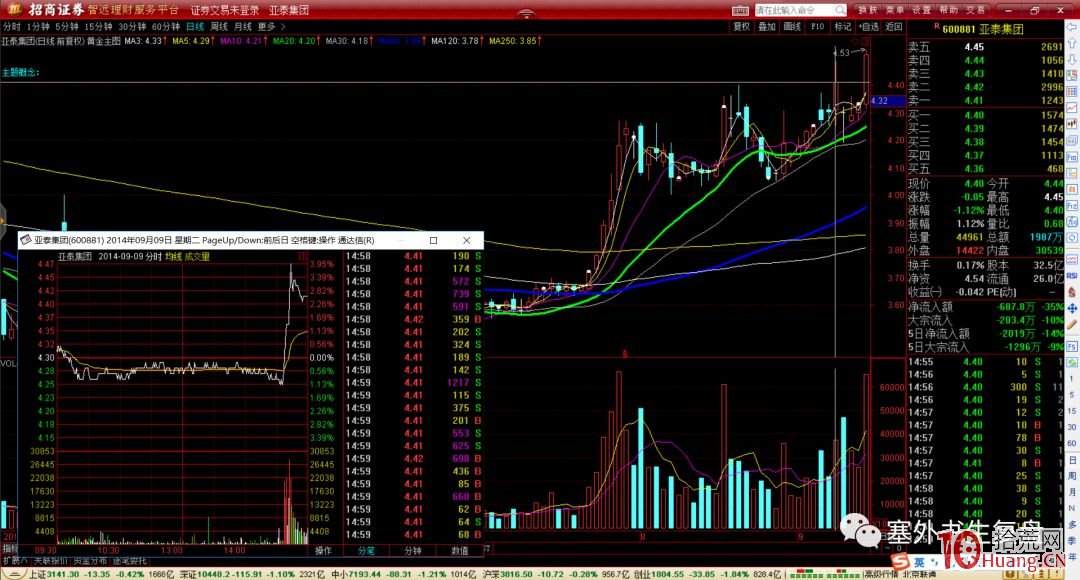Click the popup window's title bar icon
The width and height of the screenshot is (1080, 580).
[26, 240]
